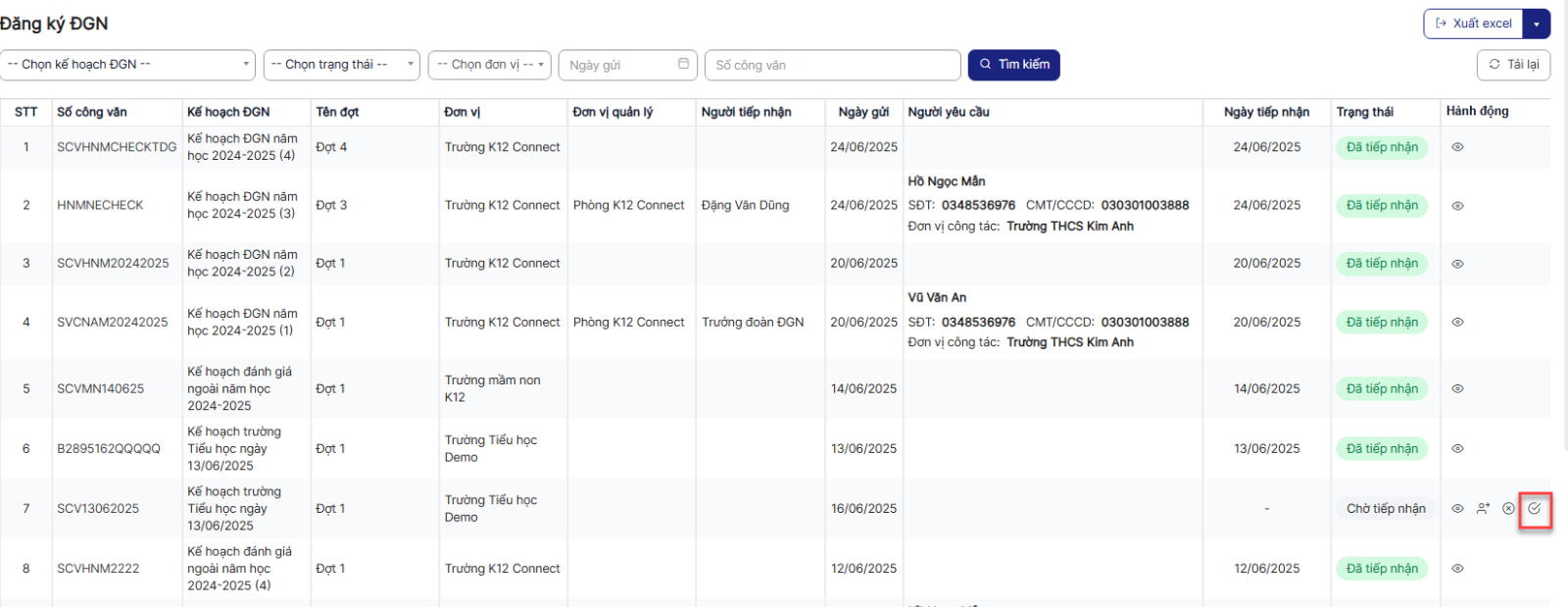This screenshot has height=607, width=1568.
Task: Click the 'Tìm kiếm' search button
Action: coord(1013,65)
